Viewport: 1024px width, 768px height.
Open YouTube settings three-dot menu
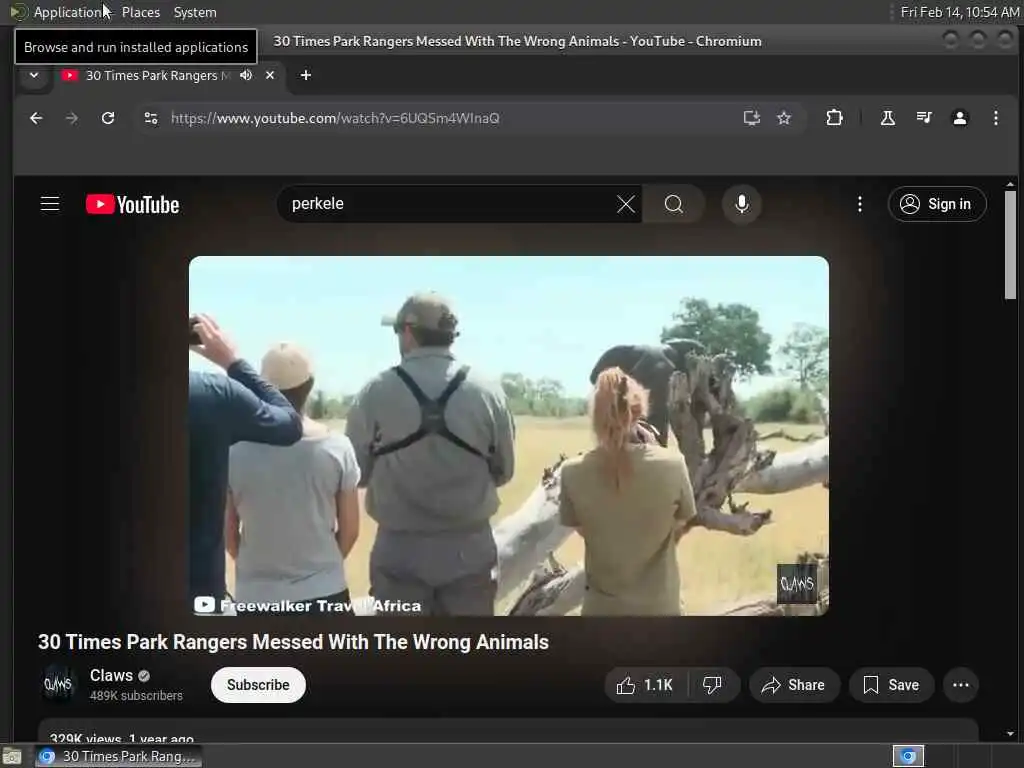(859, 204)
